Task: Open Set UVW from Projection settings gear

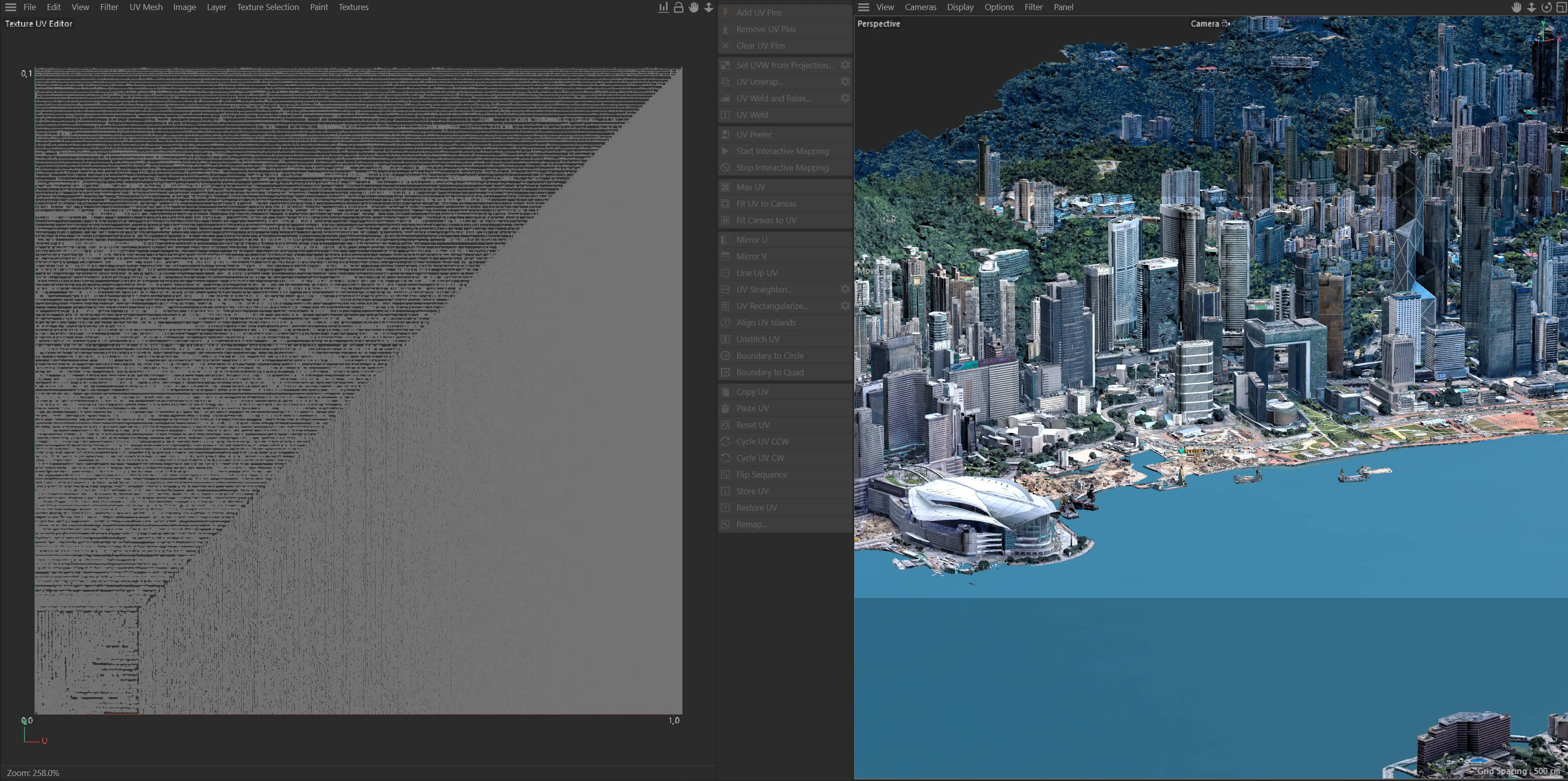Action: point(845,65)
